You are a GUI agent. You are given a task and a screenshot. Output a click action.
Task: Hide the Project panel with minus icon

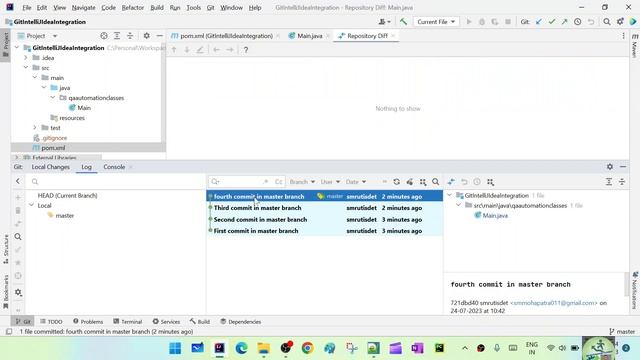(159, 36)
